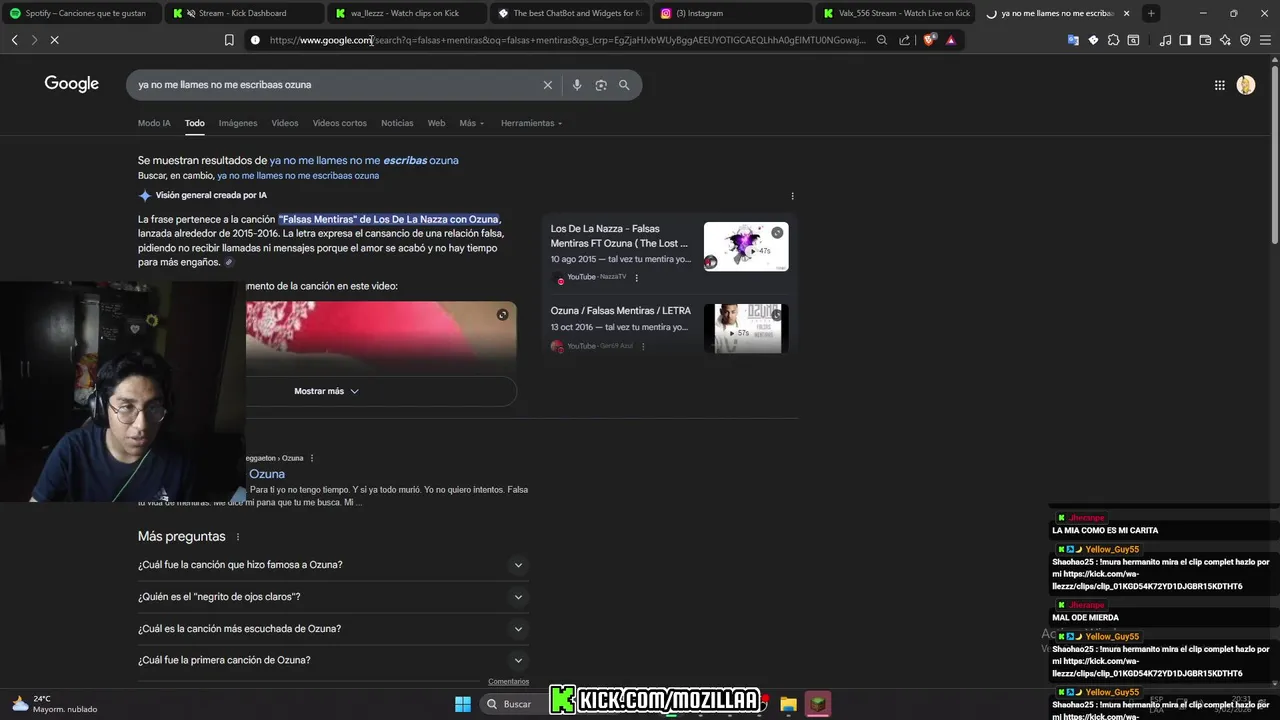Click the Google search input field

click(335, 85)
